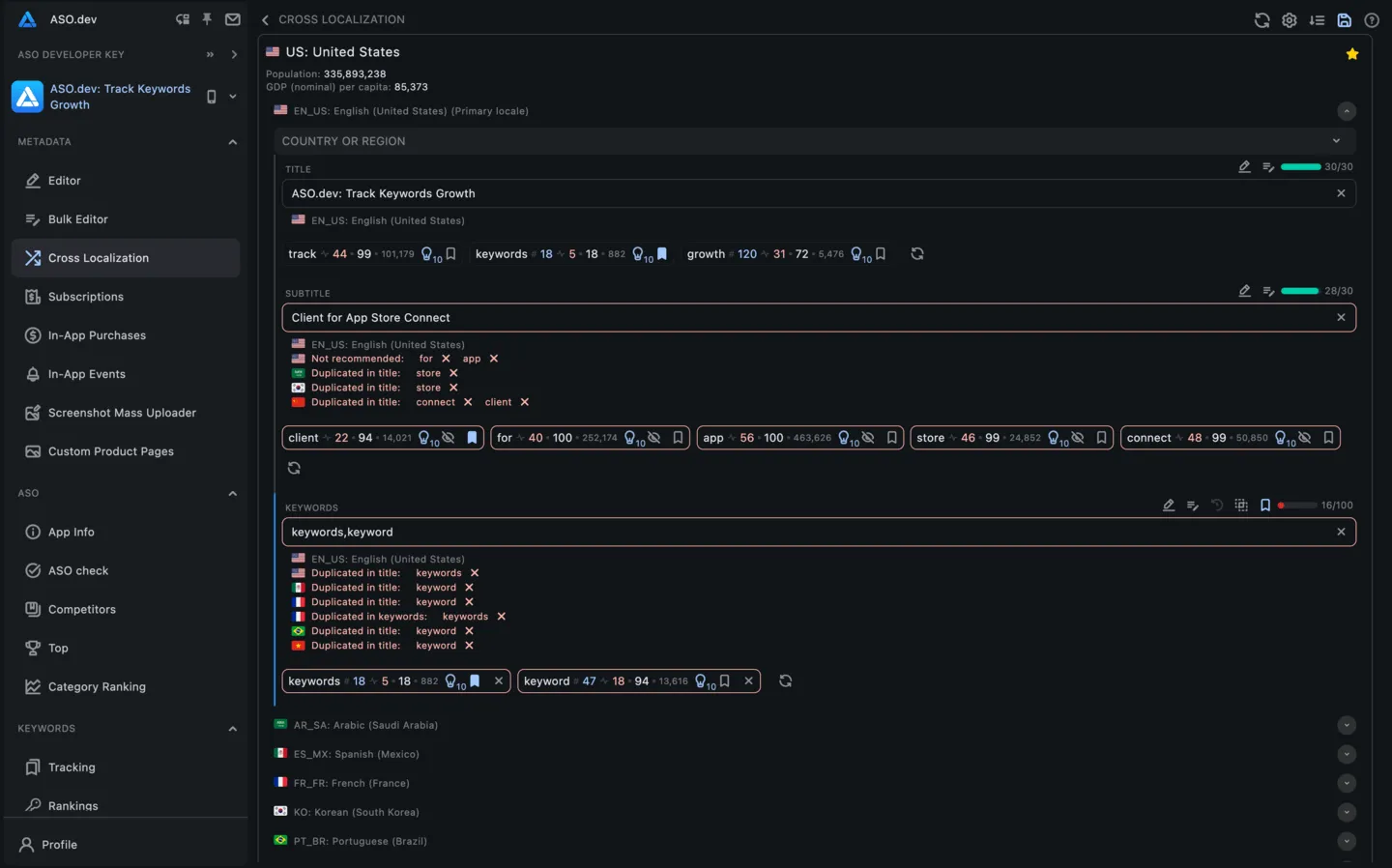This screenshot has width=1392, height=868.
Task: Click the refresh icon below the subtitle keyword chips
Action: coord(295,468)
